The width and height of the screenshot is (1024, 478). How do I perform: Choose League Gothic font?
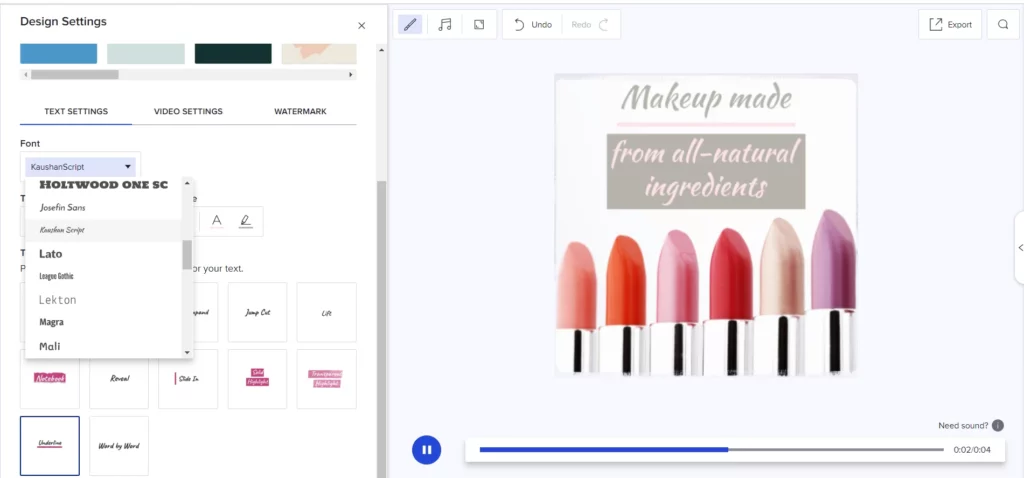click(x=103, y=276)
